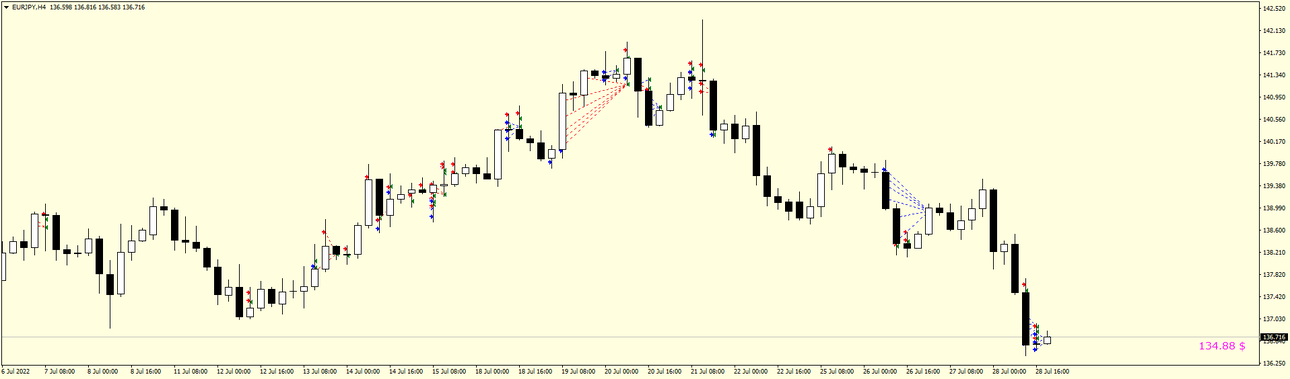Click the 139.780 price axis label
Image resolution: width=1290 pixels, height=379 pixels.
[1274, 164]
